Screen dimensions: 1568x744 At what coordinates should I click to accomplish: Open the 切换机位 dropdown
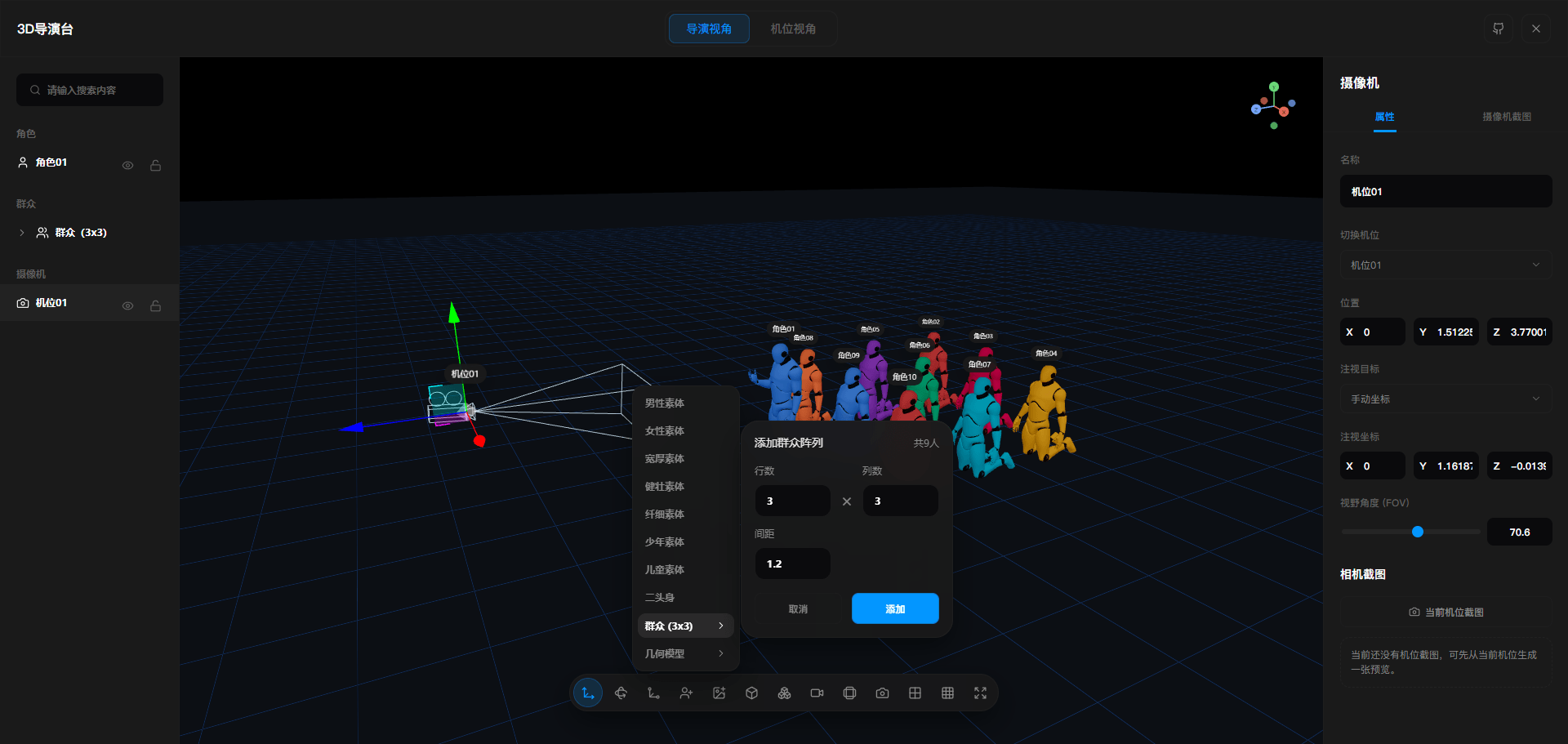(1445, 265)
